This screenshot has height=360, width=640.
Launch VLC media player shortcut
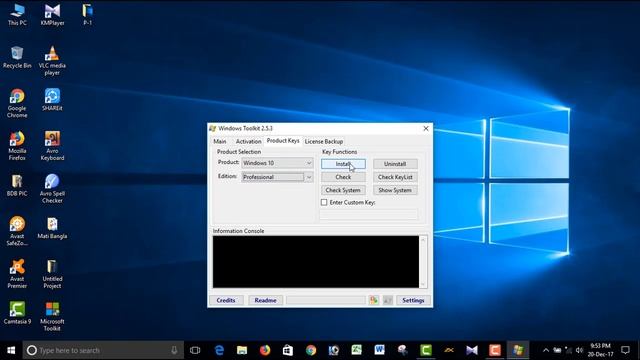(52, 61)
